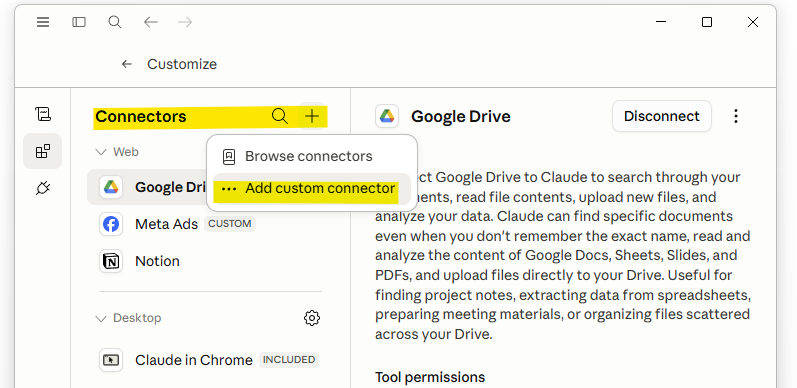Select the connectors grid icon in left rail

(43, 151)
